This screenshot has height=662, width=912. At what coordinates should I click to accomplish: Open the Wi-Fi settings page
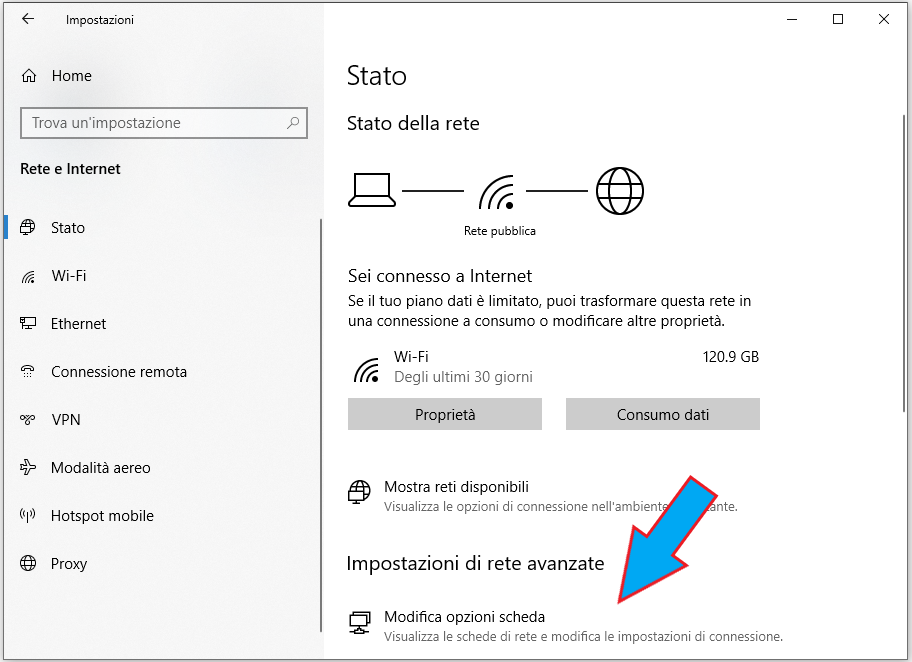(68, 276)
